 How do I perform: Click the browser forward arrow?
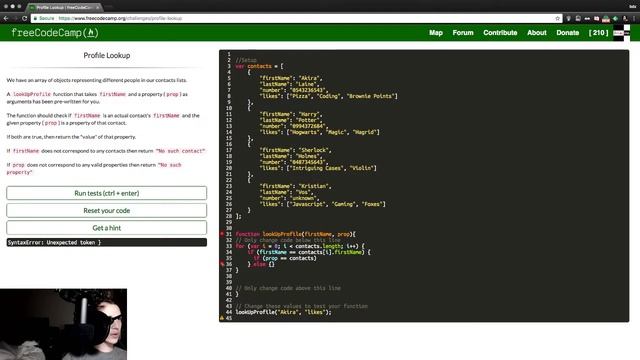coord(15,18)
